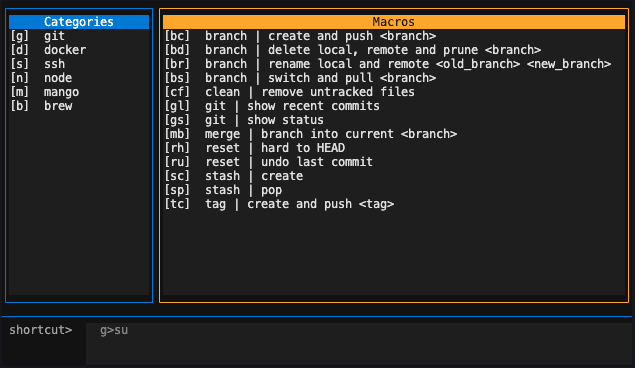Select 'stash | create' macro

pos(394,176)
